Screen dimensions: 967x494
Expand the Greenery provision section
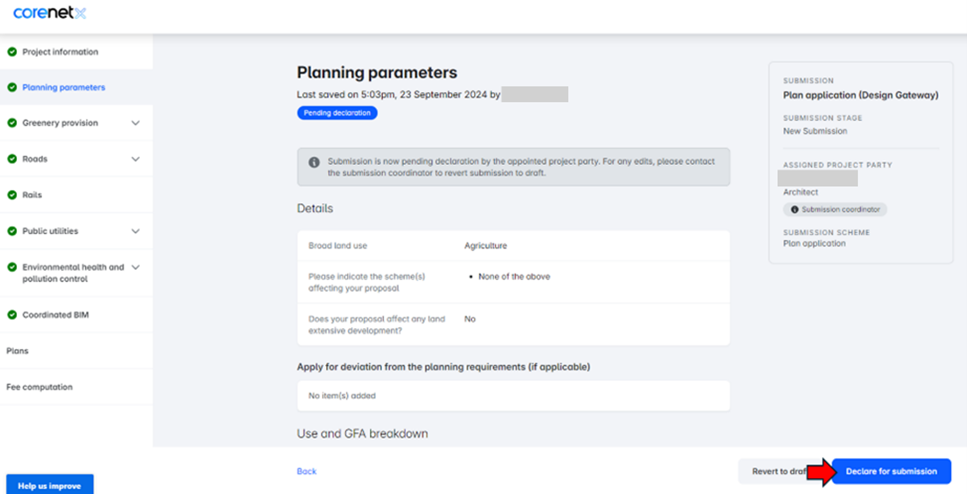(x=136, y=123)
